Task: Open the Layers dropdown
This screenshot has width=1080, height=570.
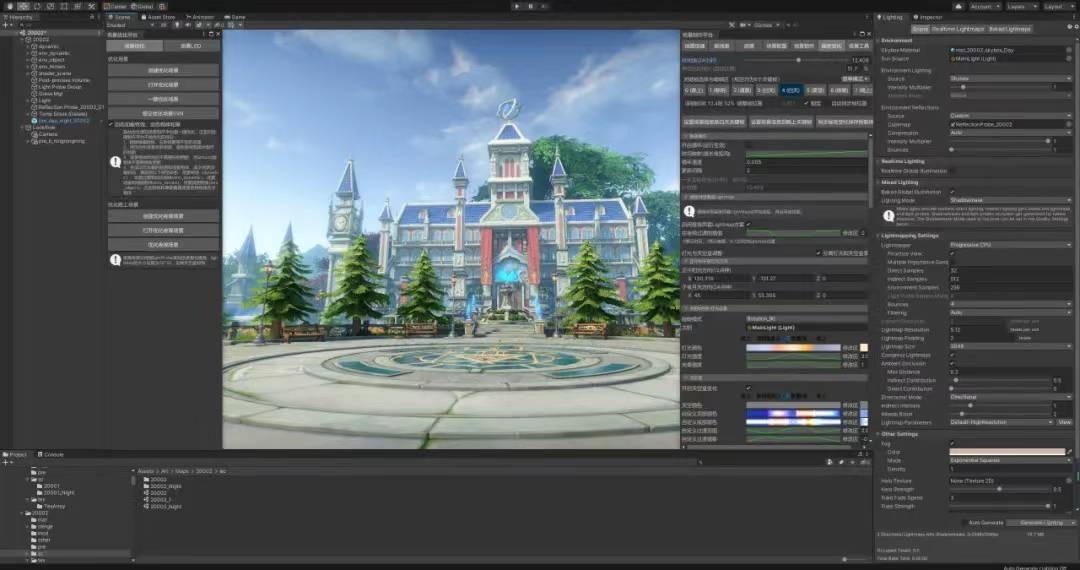Action: pos(1021,6)
